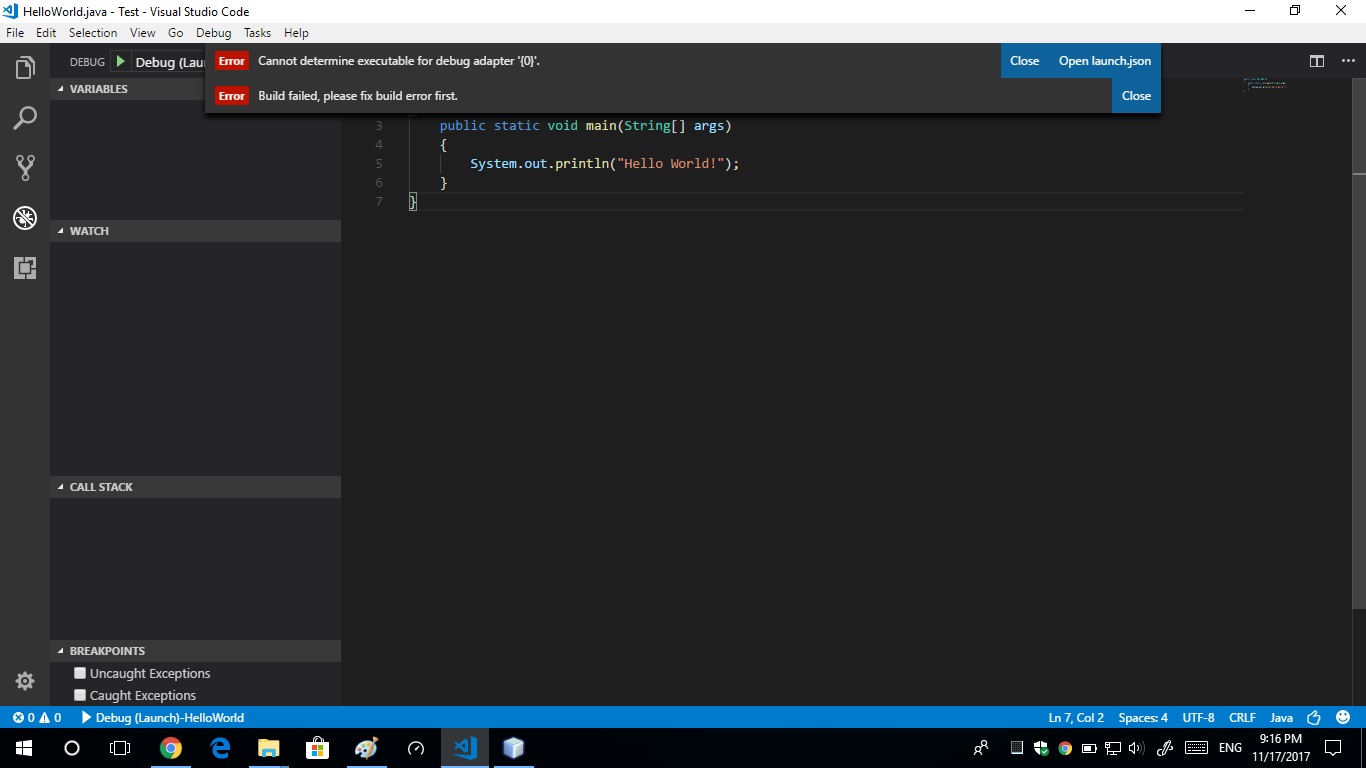Click Open launch.json button
The image size is (1366, 768).
coord(1105,61)
